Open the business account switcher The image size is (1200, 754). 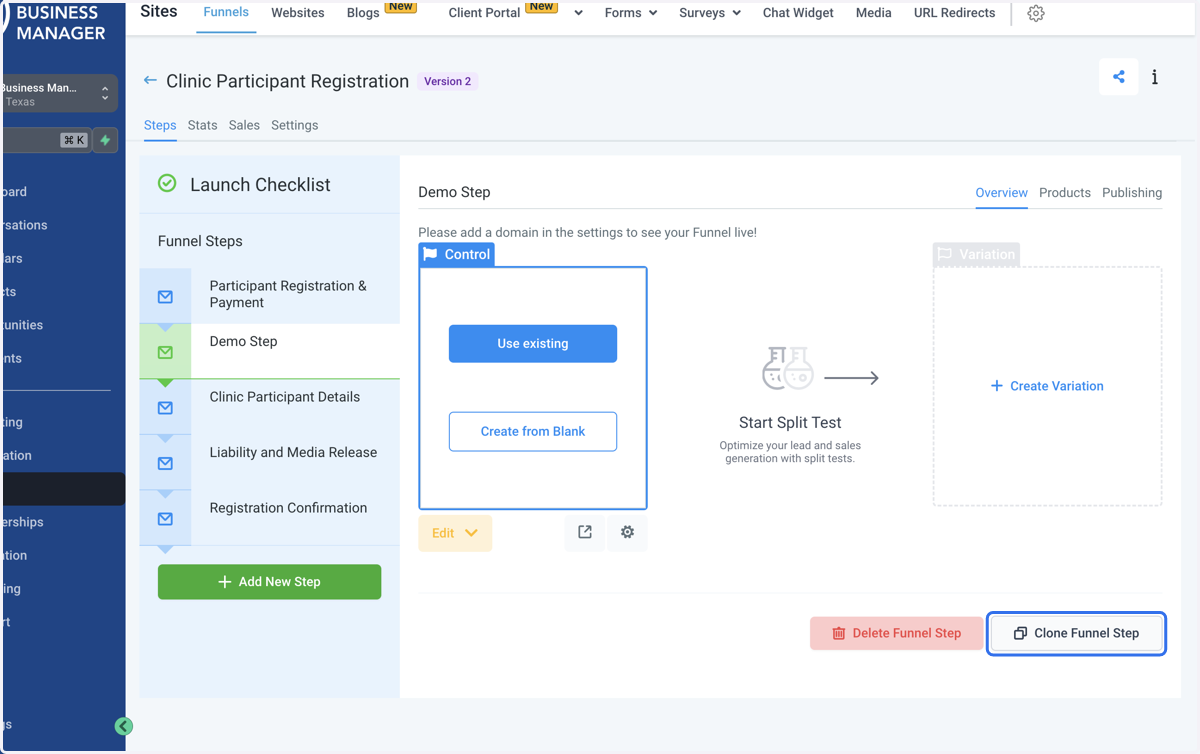(60, 94)
